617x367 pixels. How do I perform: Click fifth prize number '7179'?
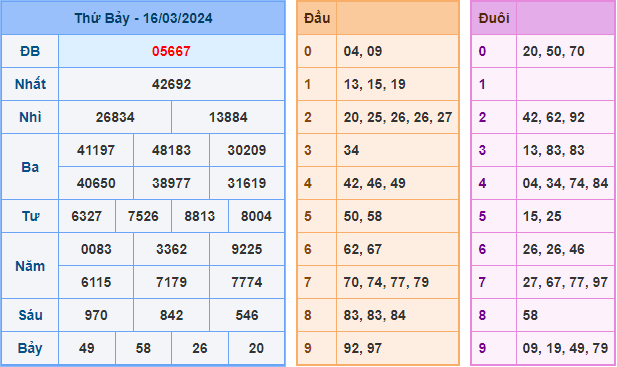171,282
